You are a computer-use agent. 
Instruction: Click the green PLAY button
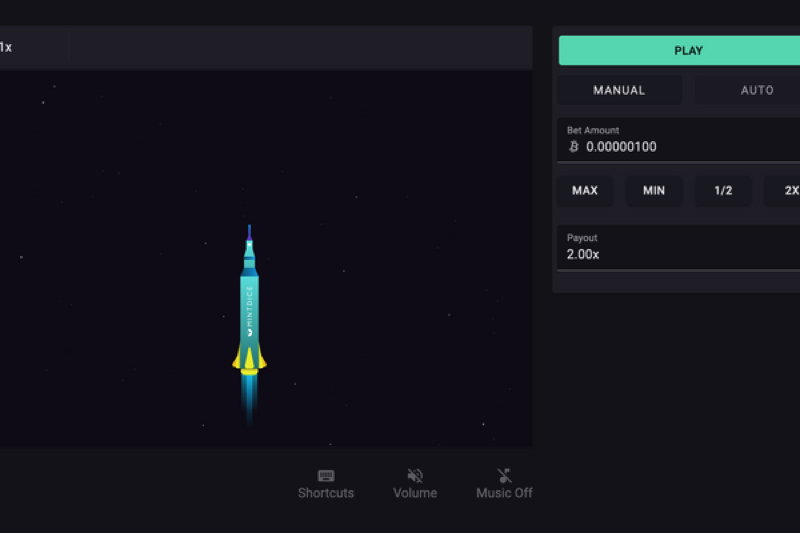click(x=680, y=50)
